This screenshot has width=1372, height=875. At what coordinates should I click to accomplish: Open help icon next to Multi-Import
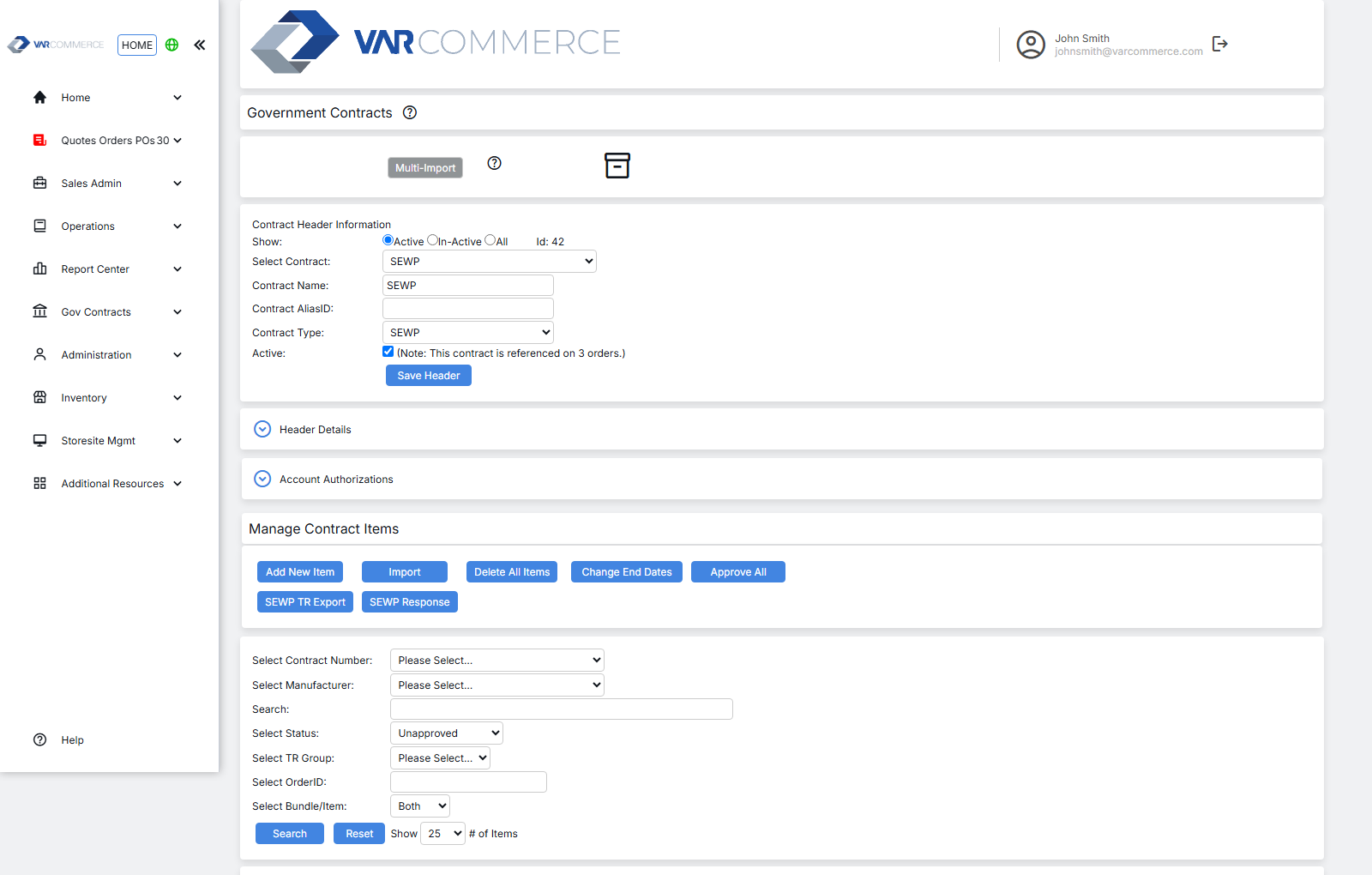(x=495, y=163)
